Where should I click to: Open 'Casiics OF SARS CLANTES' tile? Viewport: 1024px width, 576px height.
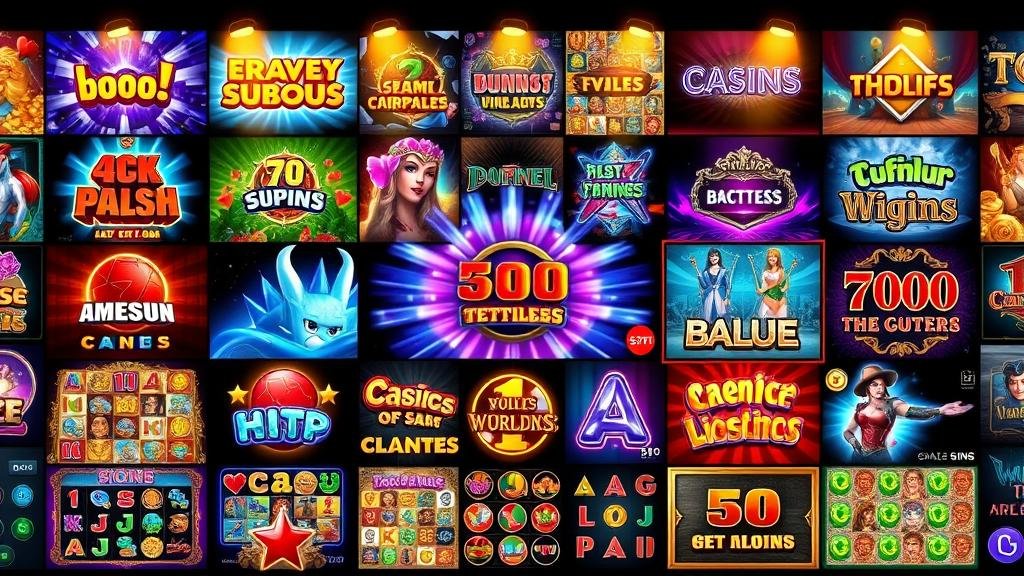(409, 413)
